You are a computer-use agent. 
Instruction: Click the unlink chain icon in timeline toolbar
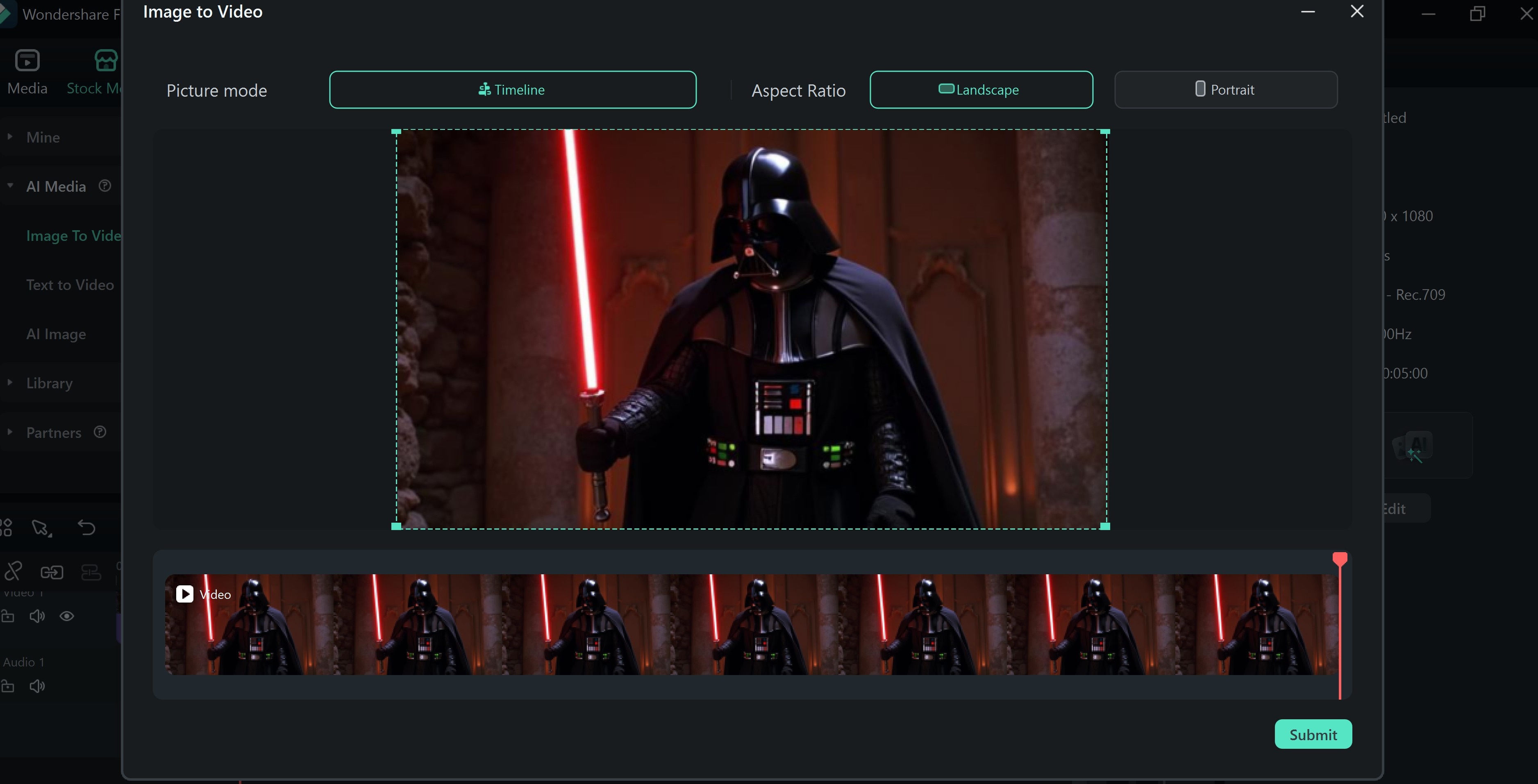coord(13,571)
